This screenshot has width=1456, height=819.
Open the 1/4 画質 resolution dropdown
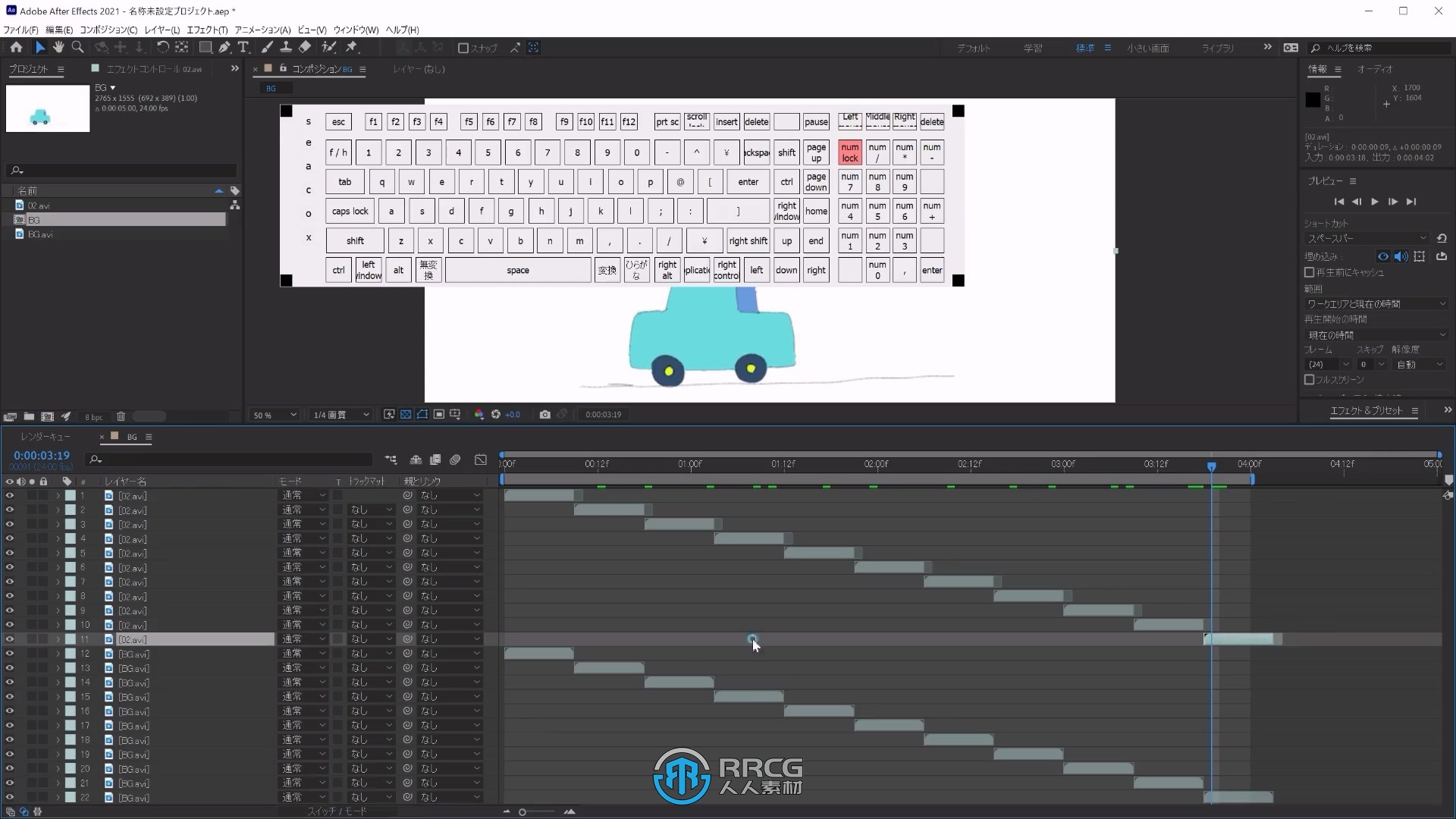[x=341, y=415]
